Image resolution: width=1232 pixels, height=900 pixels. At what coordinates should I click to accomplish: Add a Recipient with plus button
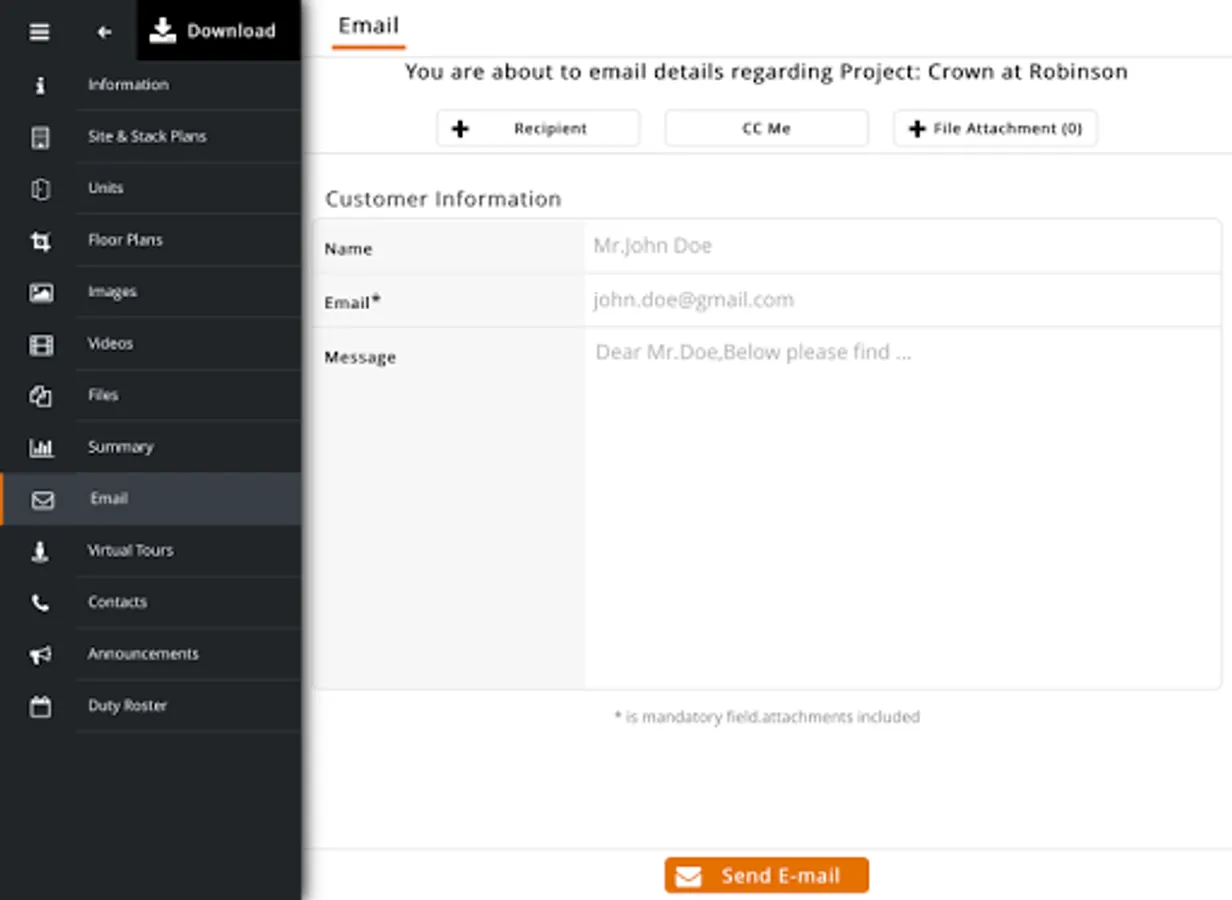[538, 128]
